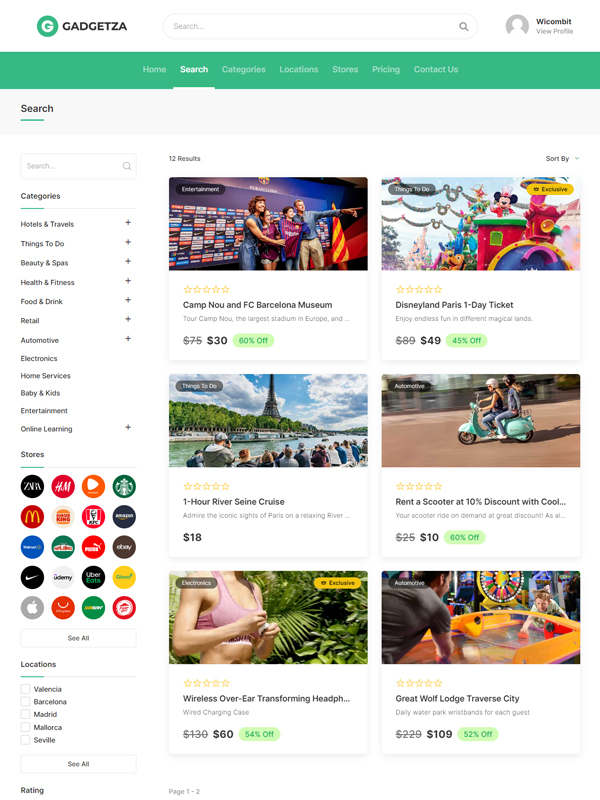
Task: Select the Amazon store icon
Action: coord(124,517)
